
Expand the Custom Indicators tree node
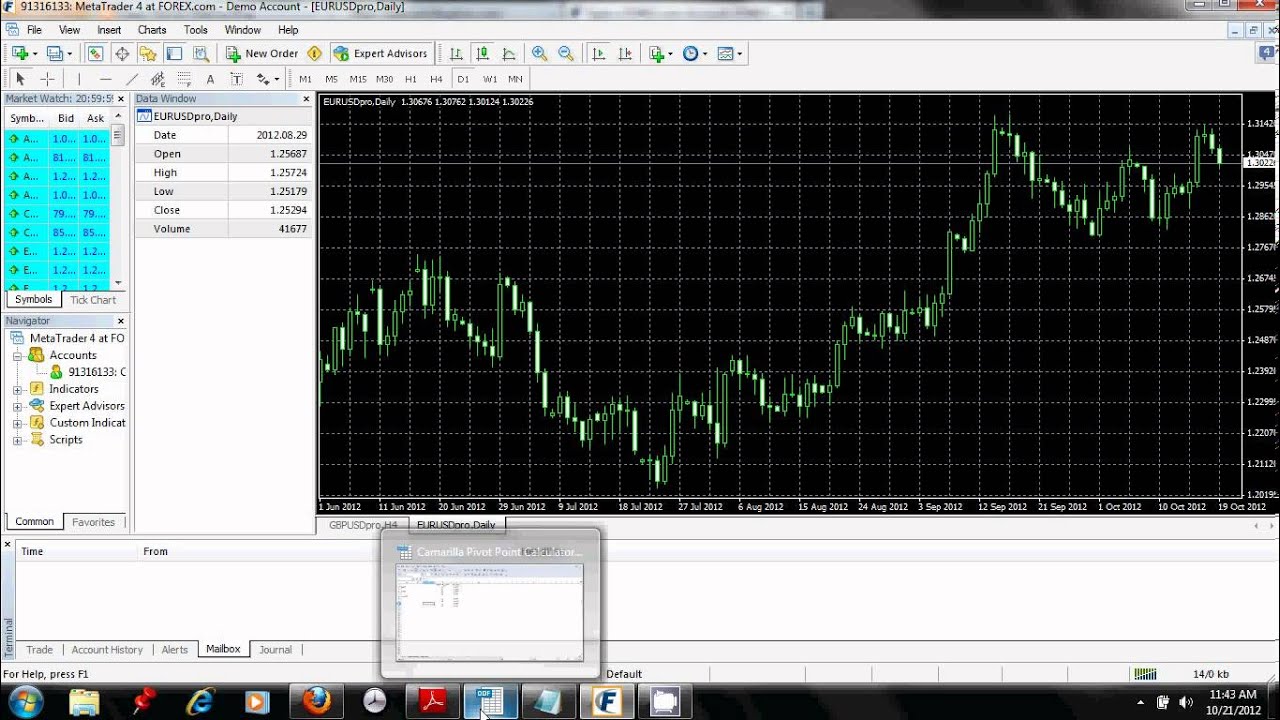pyautogui.click(x=17, y=424)
